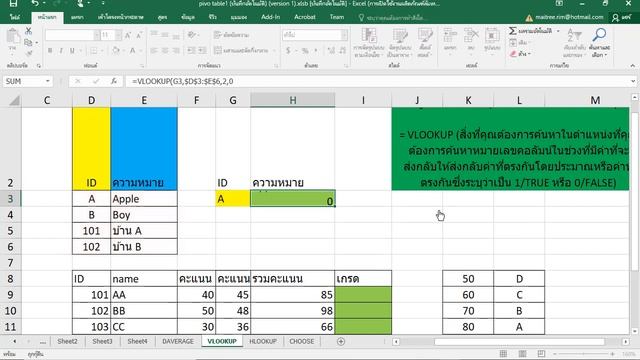Click the Copy icon in the clipboard group
This screenshot has height=360, width=640.
(x=28, y=42)
